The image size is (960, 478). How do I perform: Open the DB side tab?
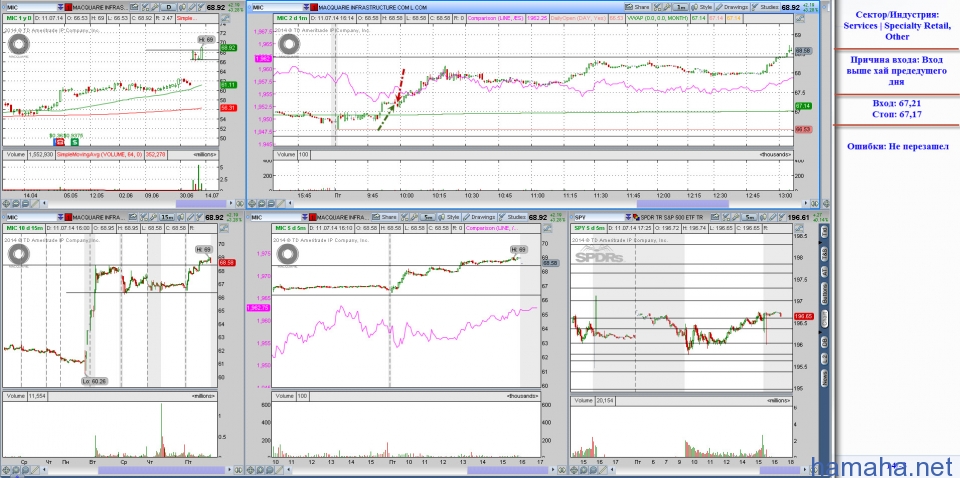[825, 340]
